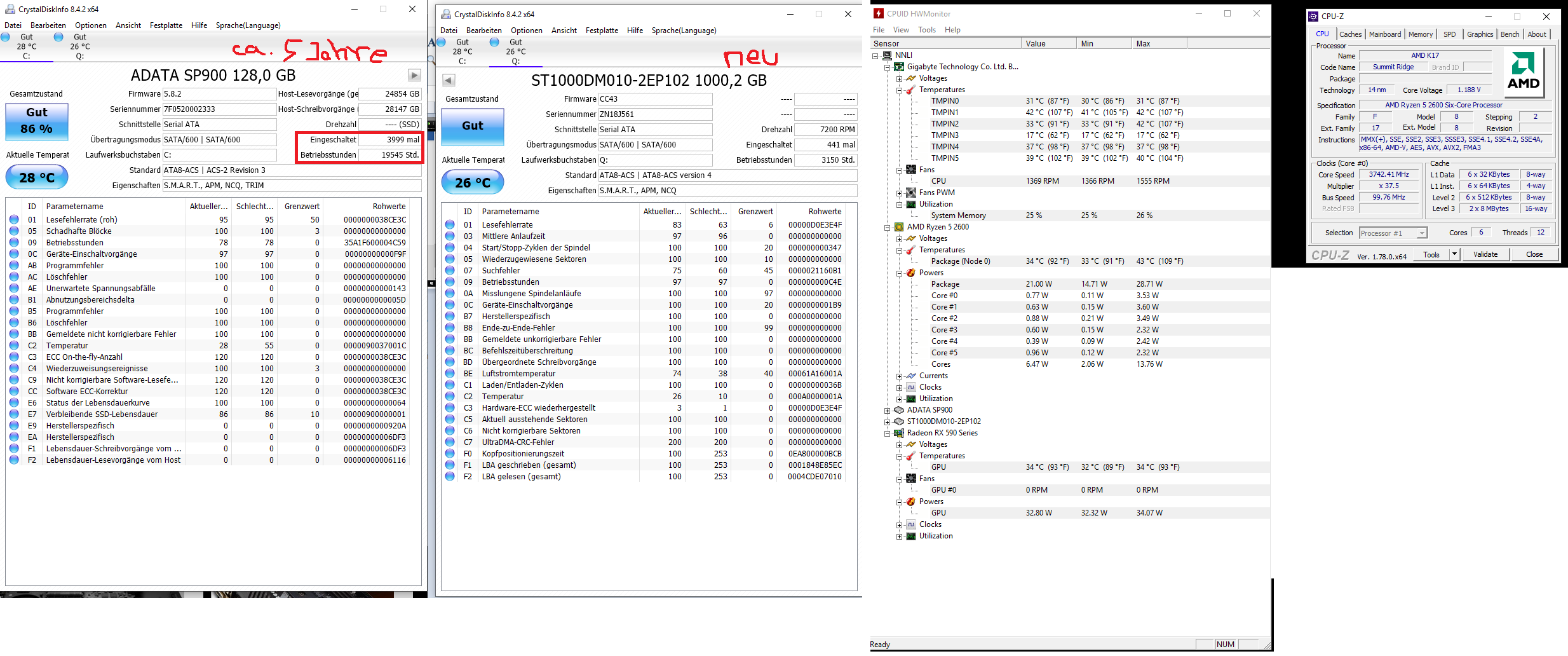
Task: Click the CPU-Z title bar app icon
Action: pyautogui.click(x=1313, y=17)
